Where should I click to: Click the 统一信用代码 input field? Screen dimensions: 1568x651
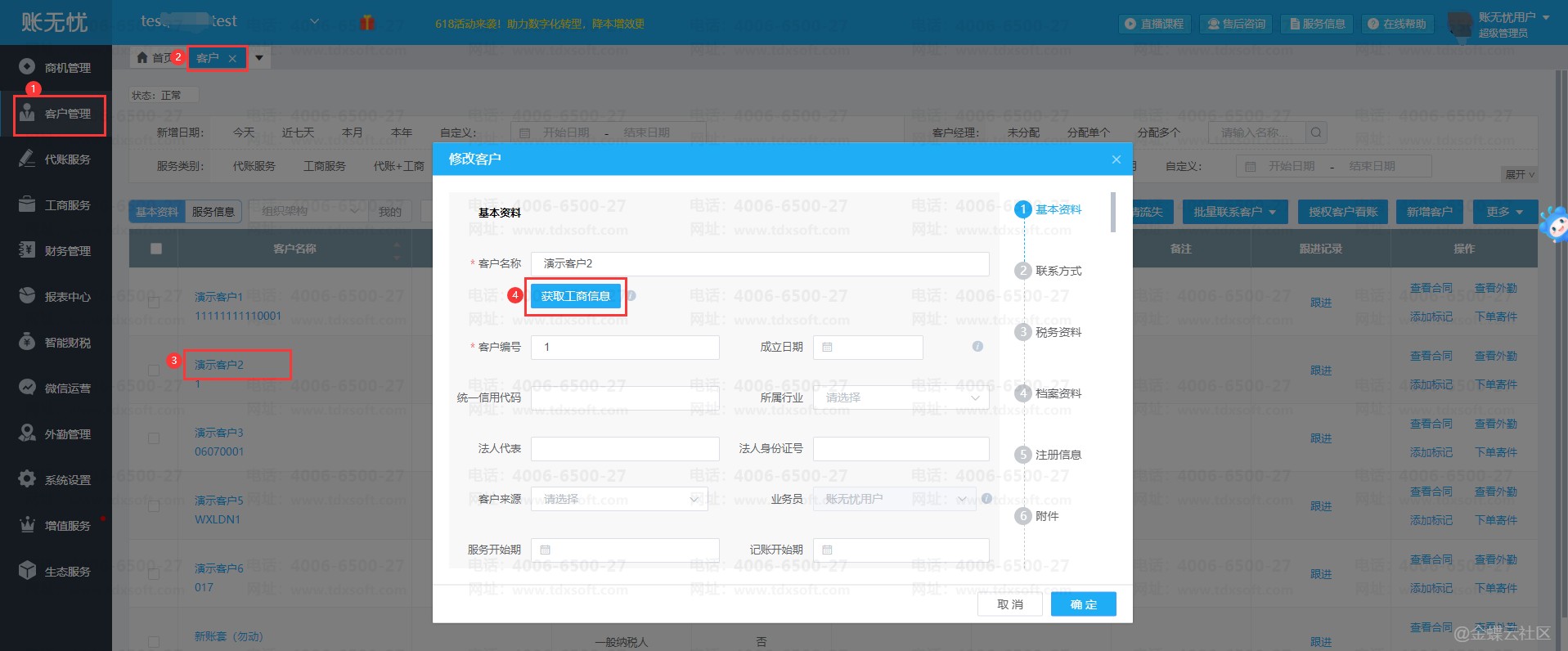pyautogui.click(x=625, y=398)
